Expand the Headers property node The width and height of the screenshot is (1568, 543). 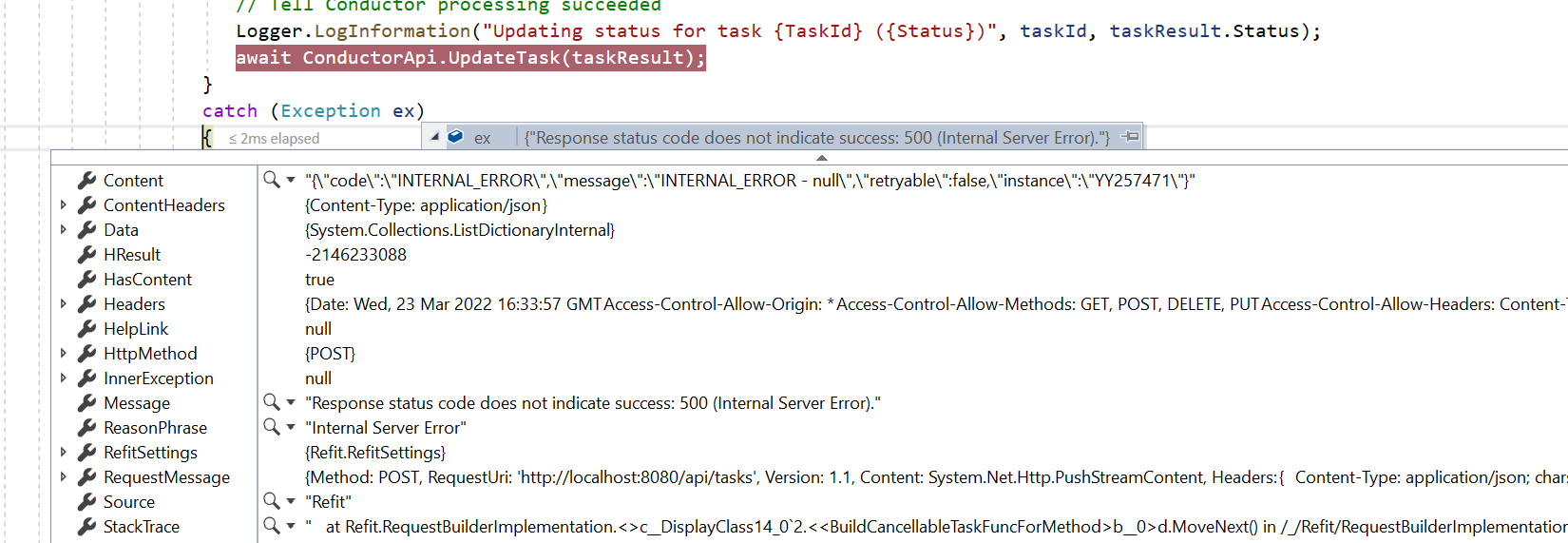click(x=64, y=303)
